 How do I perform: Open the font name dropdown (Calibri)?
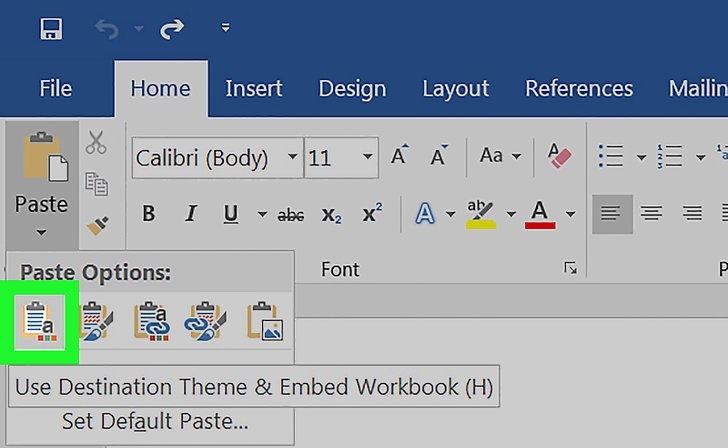click(293, 158)
